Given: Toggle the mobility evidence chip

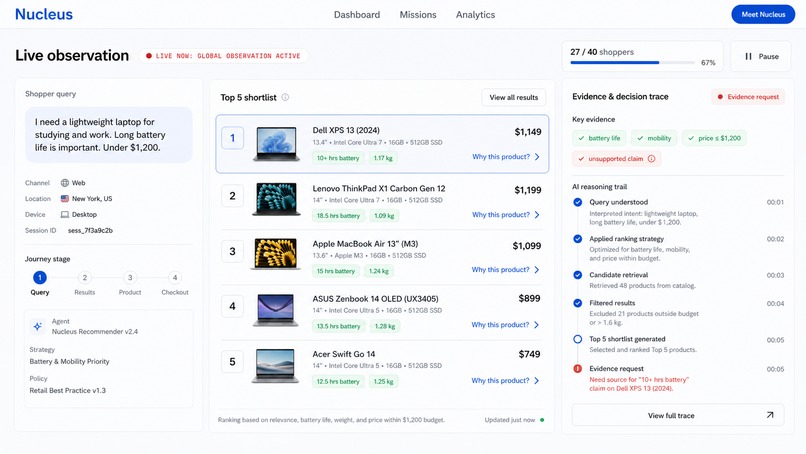Looking at the screenshot, I should click(x=654, y=138).
